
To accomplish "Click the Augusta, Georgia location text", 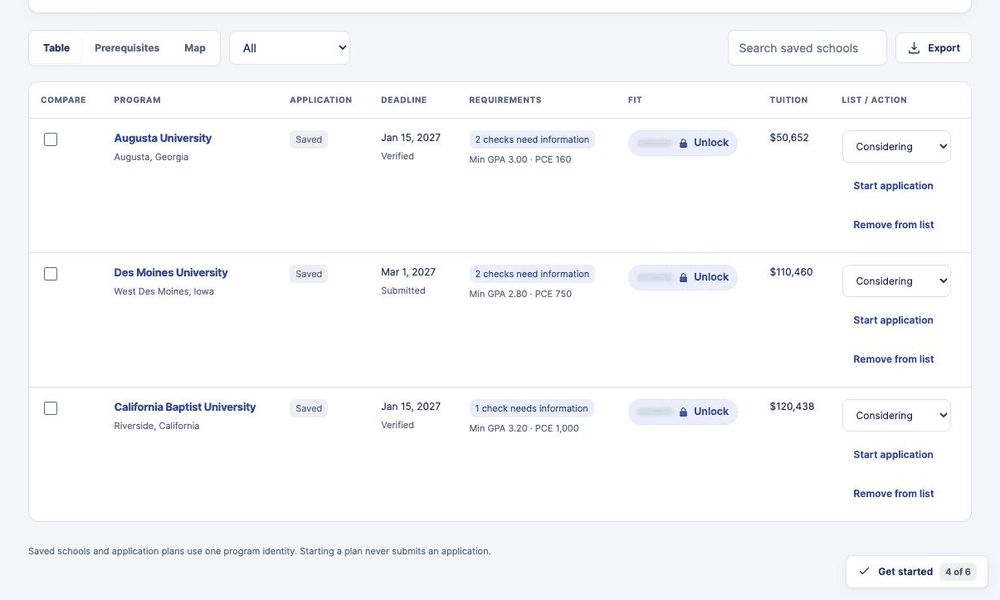I will 151,157.
